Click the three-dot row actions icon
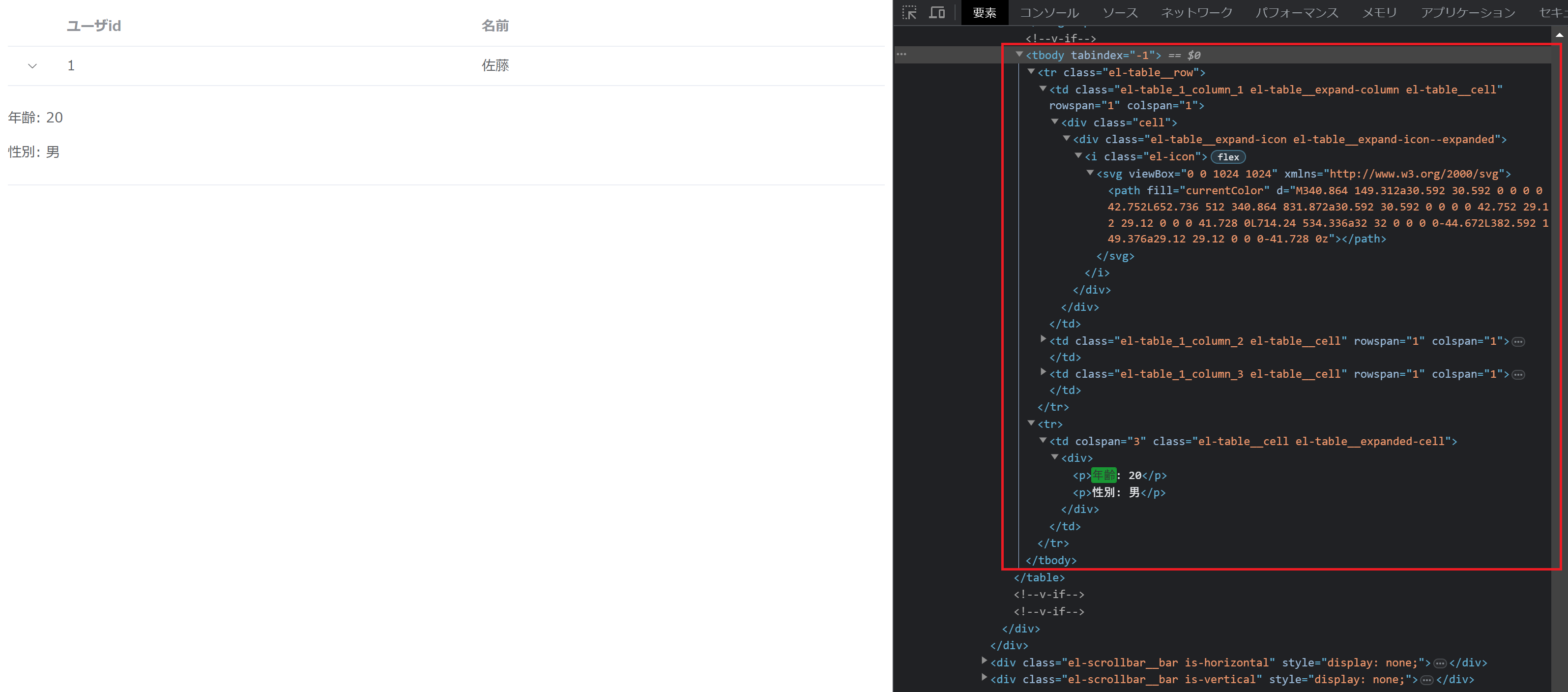Image resolution: width=1568 pixels, height=692 pixels. point(901,54)
